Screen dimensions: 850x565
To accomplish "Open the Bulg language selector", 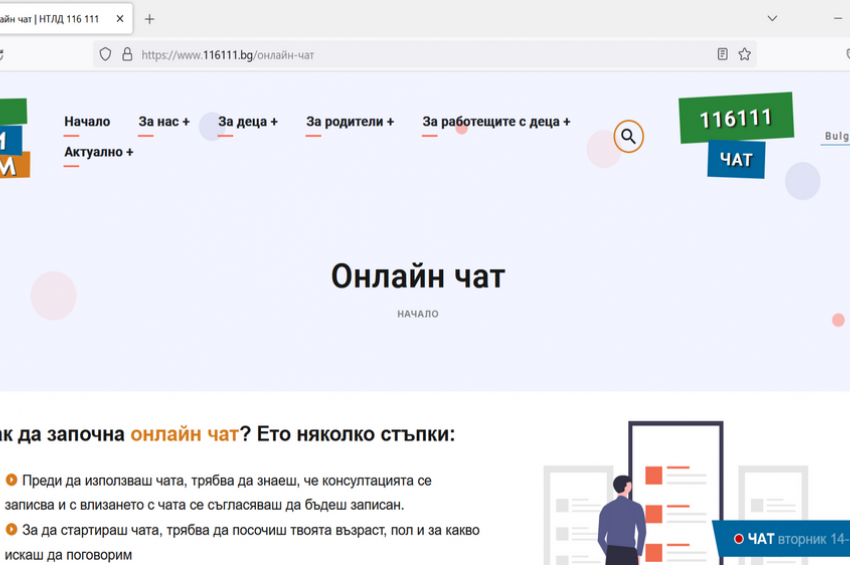I will click(836, 136).
